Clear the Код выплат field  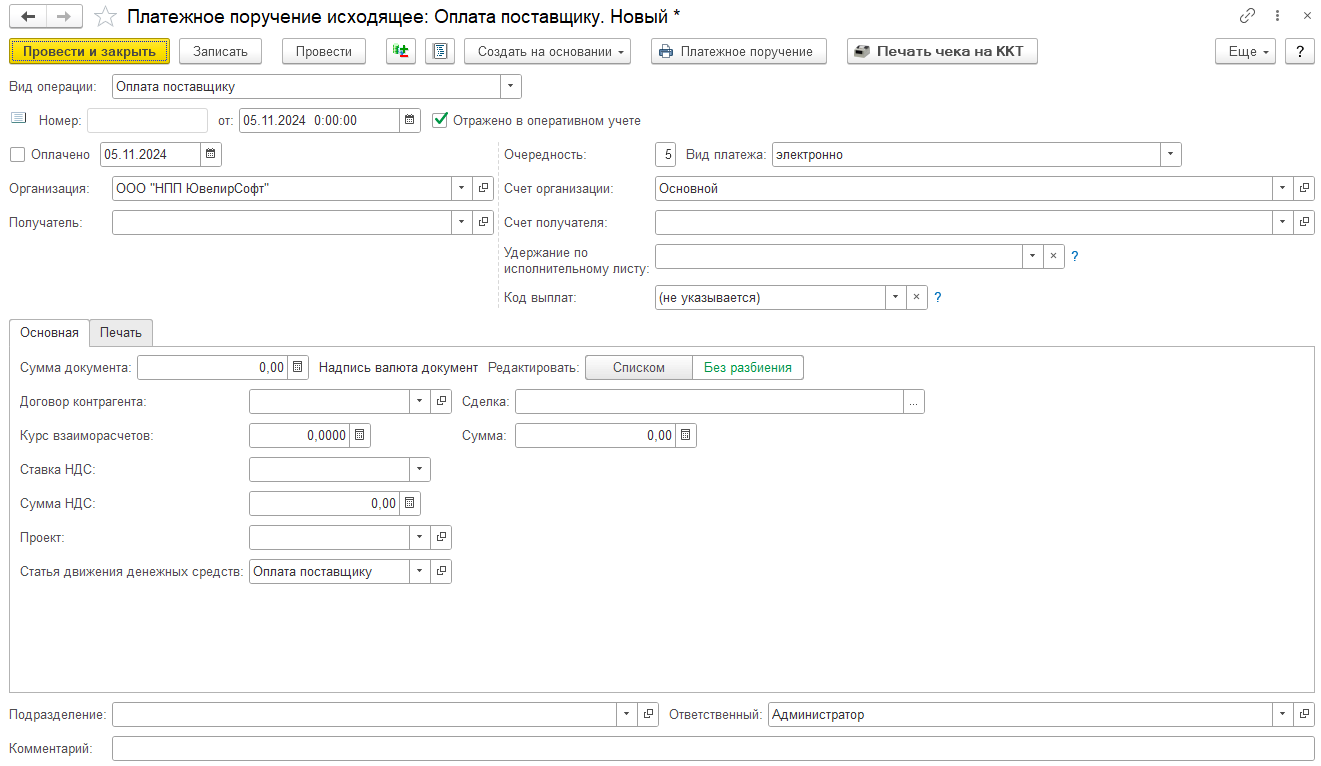click(917, 297)
